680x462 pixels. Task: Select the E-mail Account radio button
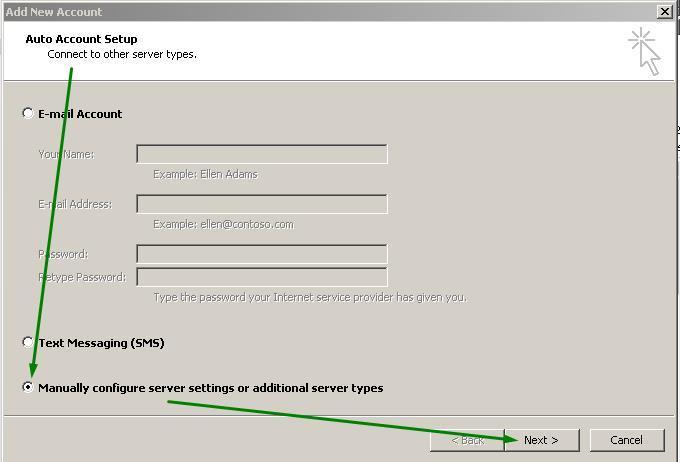click(28, 113)
